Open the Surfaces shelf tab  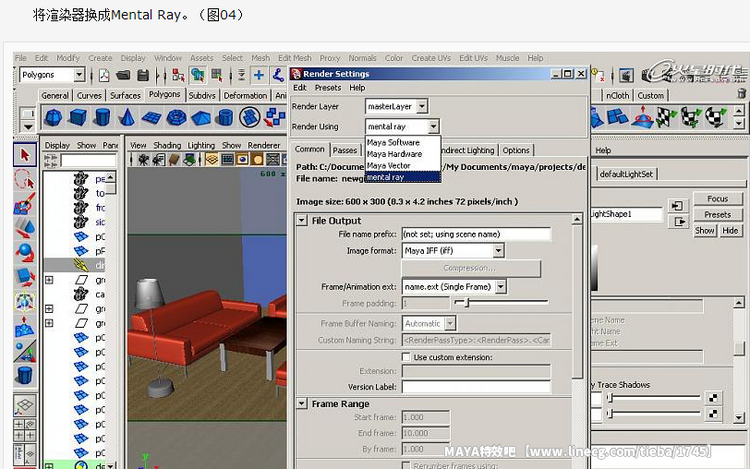coord(125,96)
